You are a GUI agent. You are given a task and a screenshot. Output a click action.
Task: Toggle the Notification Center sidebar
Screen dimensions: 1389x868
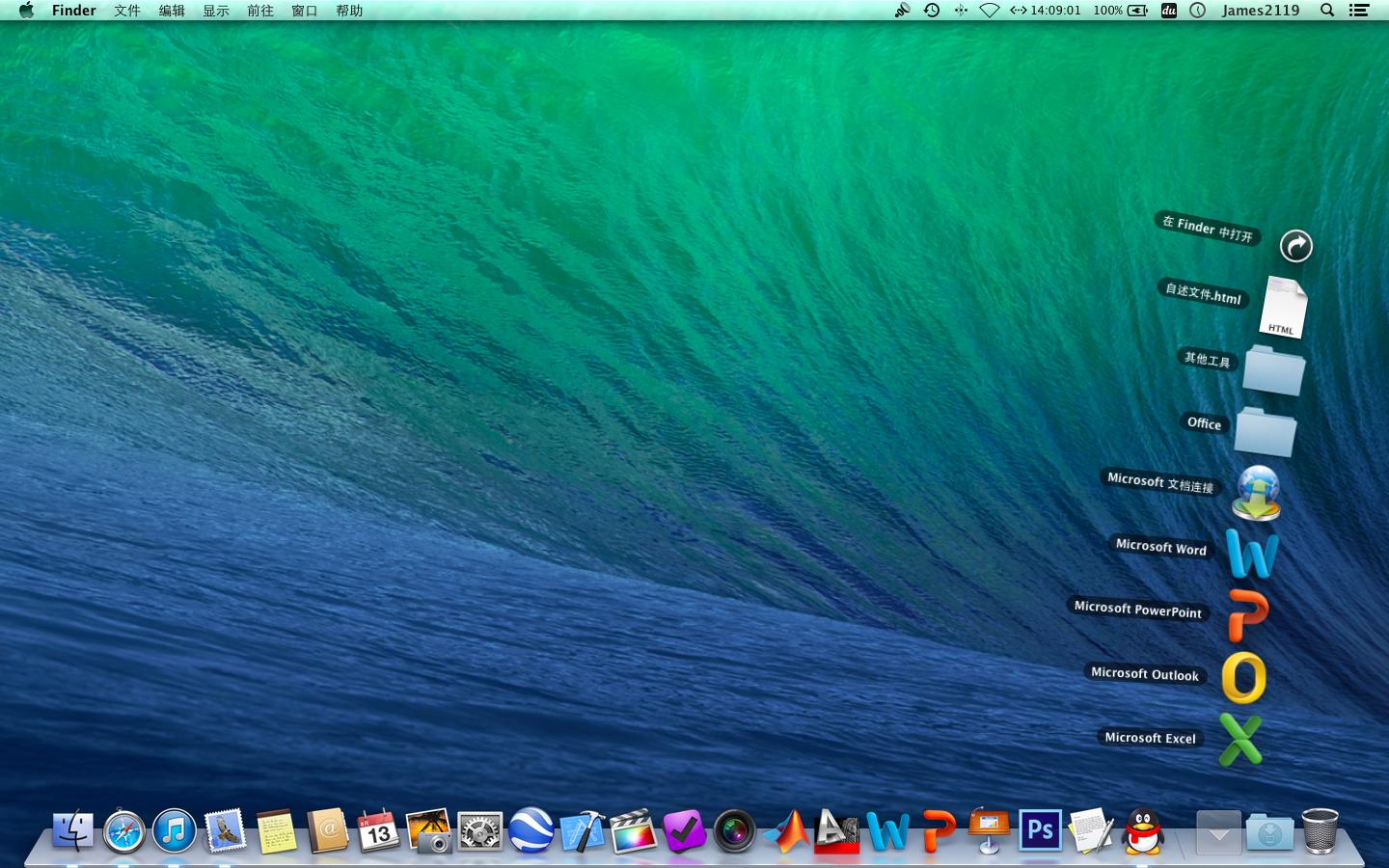coord(1359,11)
